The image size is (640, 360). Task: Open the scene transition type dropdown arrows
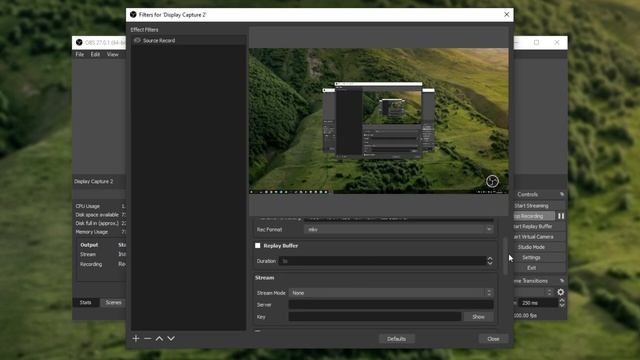pos(549,292)
